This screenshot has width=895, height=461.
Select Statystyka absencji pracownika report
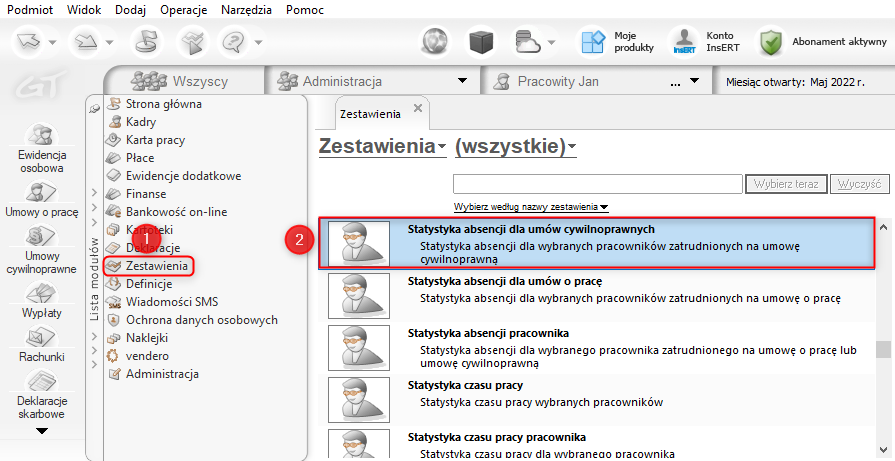pos(596,347)
